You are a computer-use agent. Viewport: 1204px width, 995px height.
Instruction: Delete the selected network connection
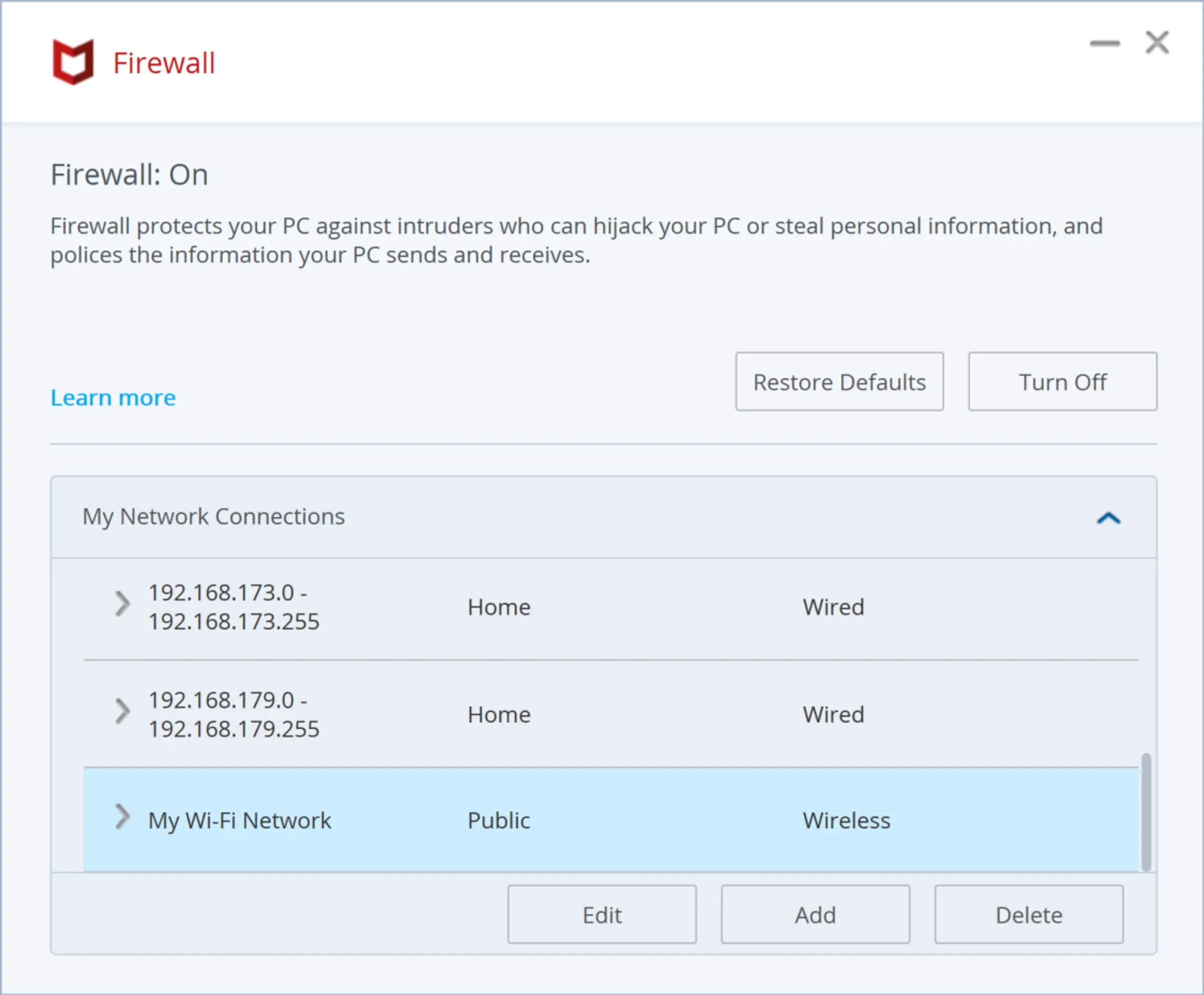click(1029, 915)
